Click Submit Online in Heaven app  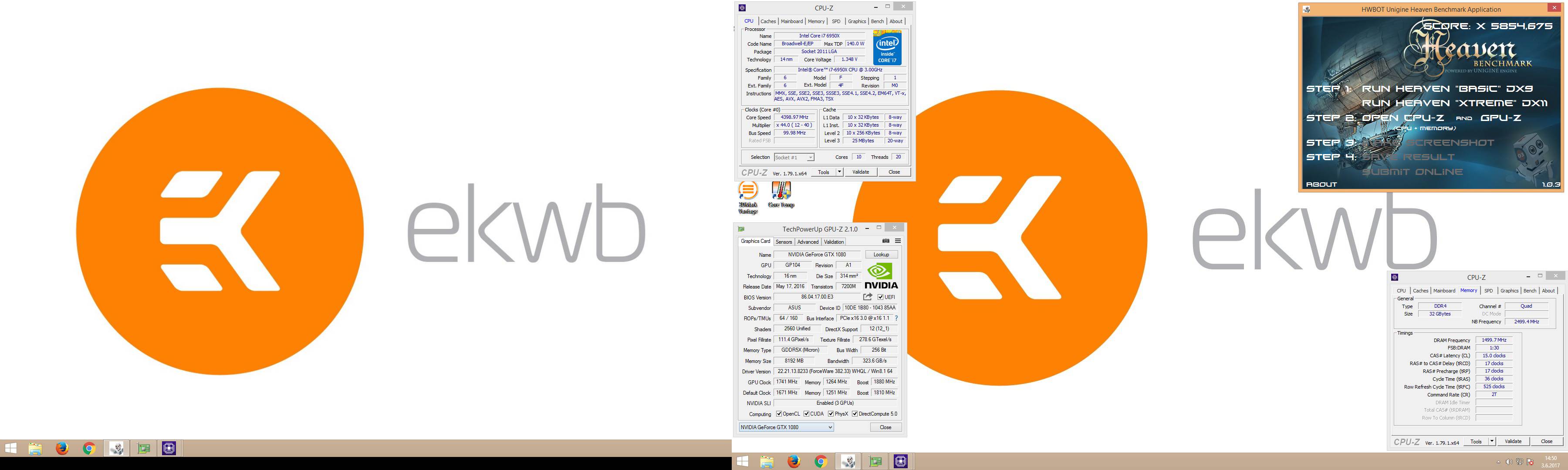pyautogui.click(x=1413, y=172)
